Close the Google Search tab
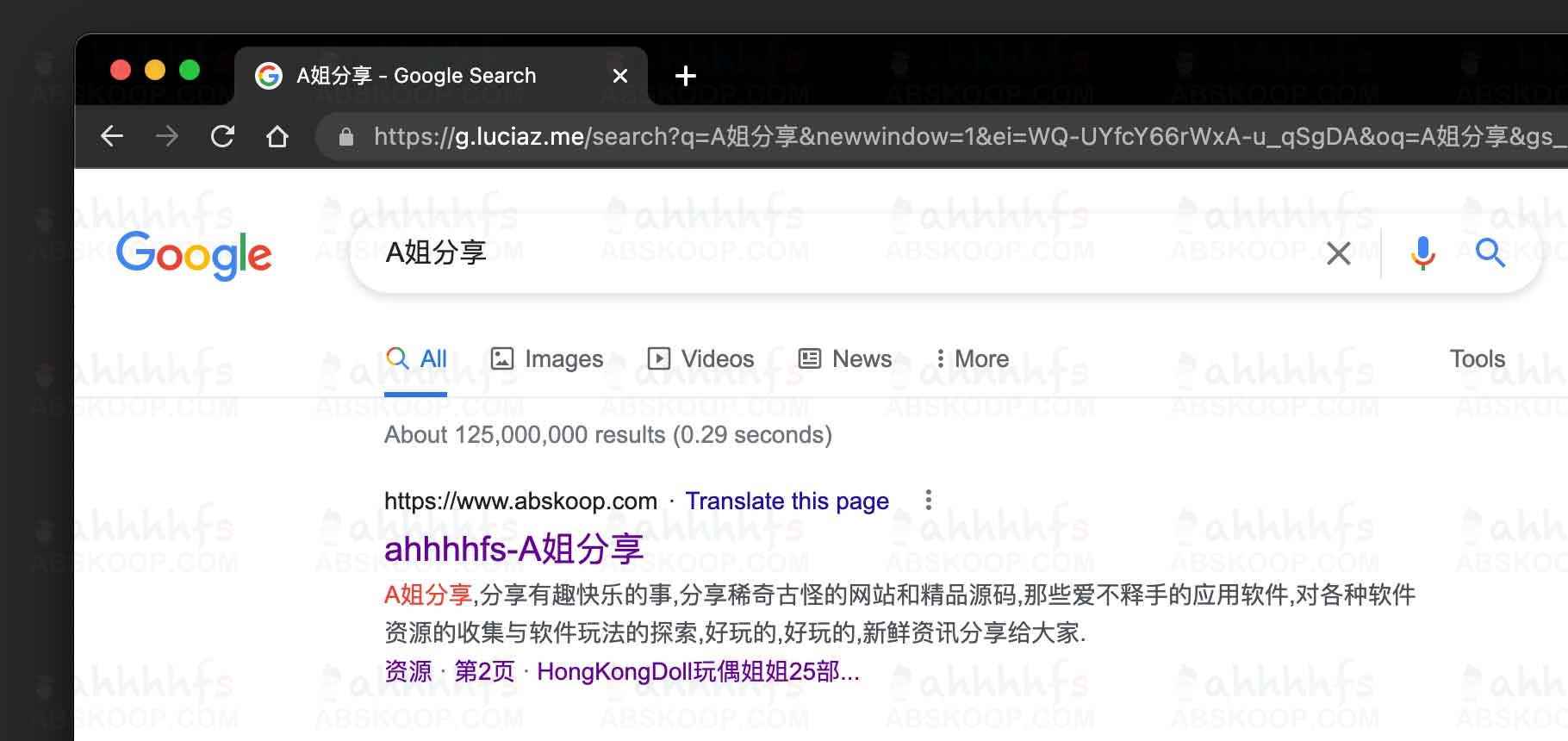The width and height of the screenshot is (1568, 741). point(619,76)
